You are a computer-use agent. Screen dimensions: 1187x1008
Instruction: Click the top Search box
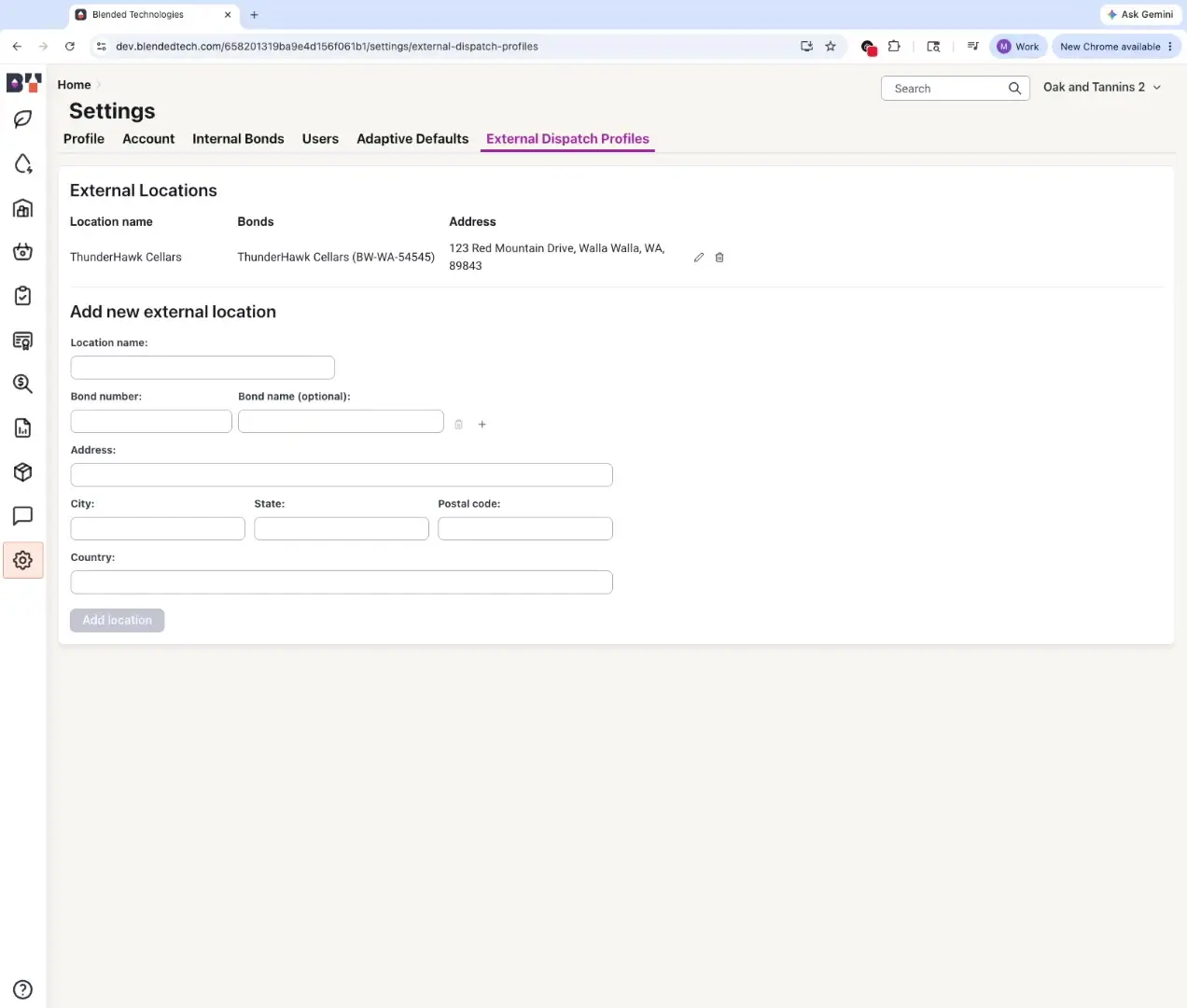(x=955, y=89)
